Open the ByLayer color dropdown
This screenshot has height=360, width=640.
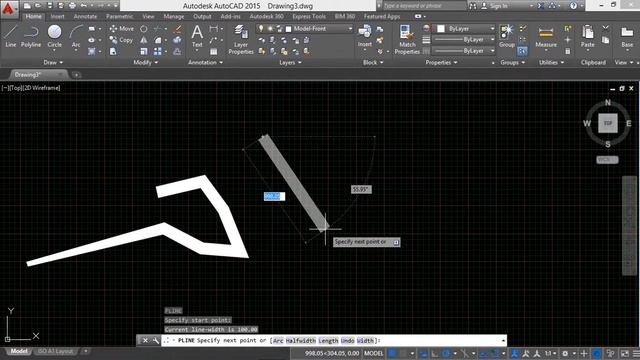pyautogui.click(x=465, y=29)
